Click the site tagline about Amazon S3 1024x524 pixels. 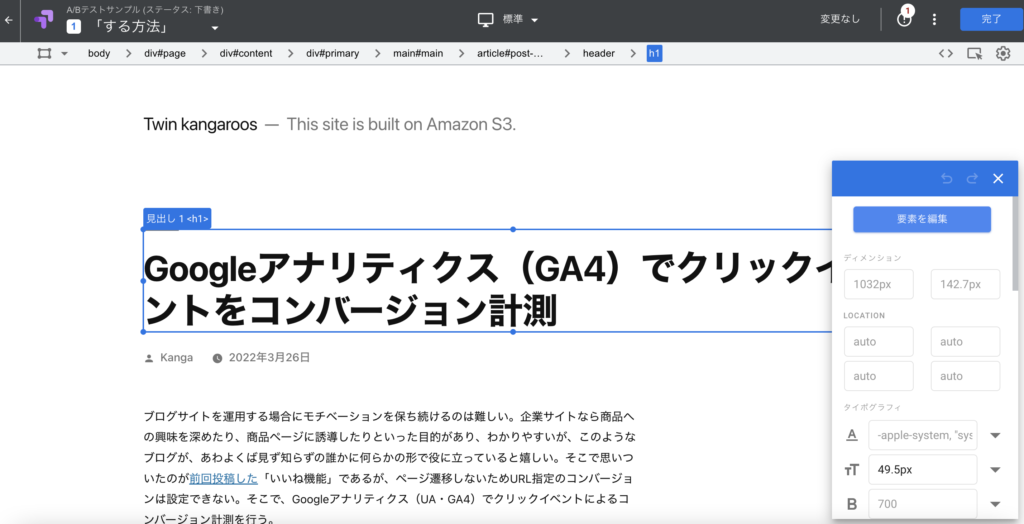pos(402,124)
